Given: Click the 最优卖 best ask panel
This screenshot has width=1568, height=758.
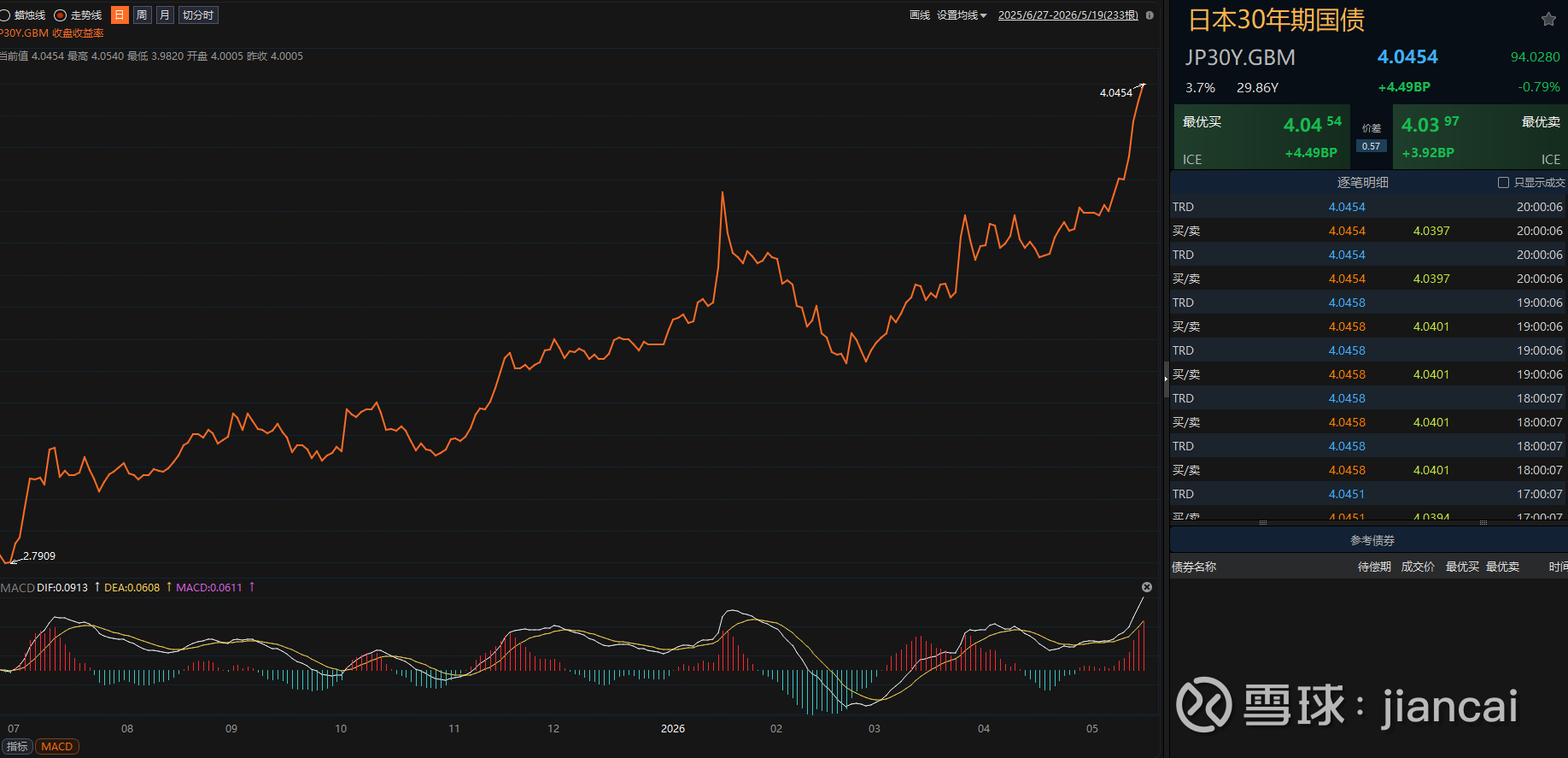Looking at the screenshot, I should tap(1480, 137).
